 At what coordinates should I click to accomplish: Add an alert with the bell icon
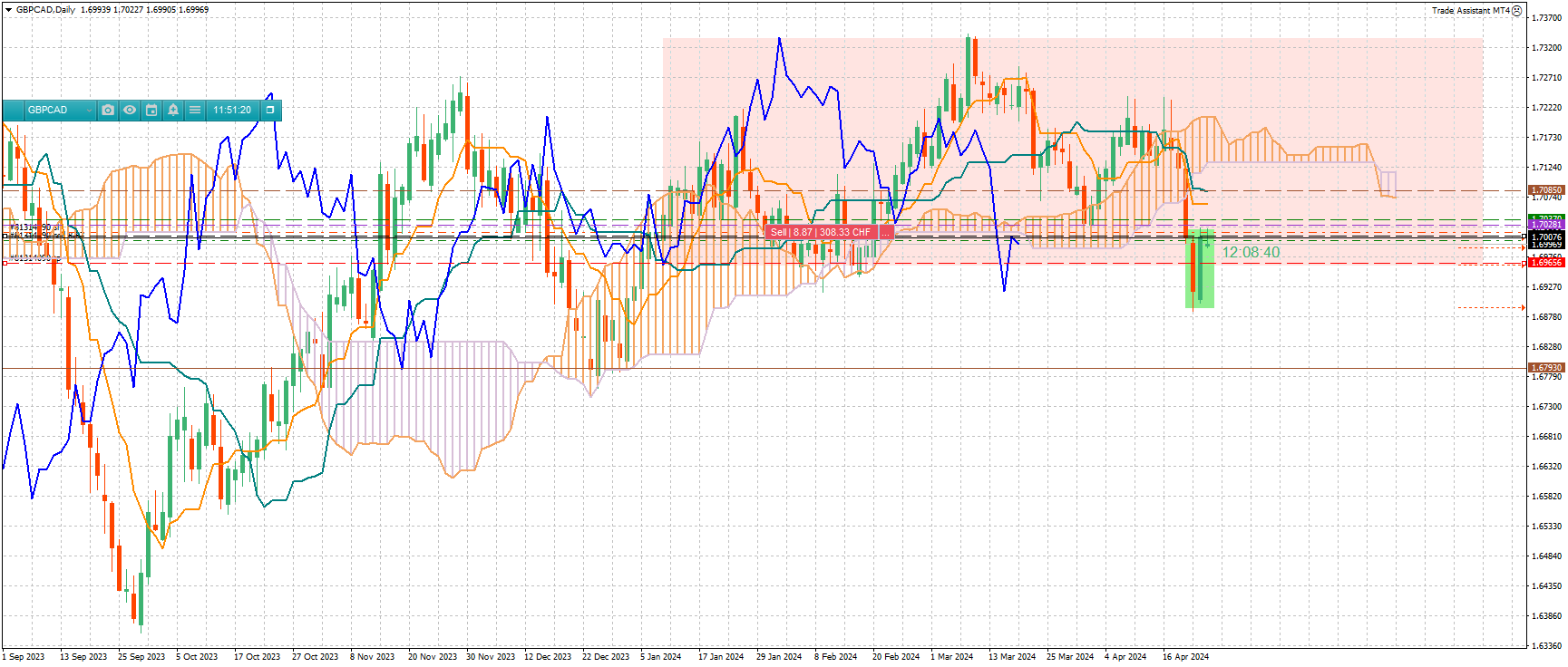point(173,110)
